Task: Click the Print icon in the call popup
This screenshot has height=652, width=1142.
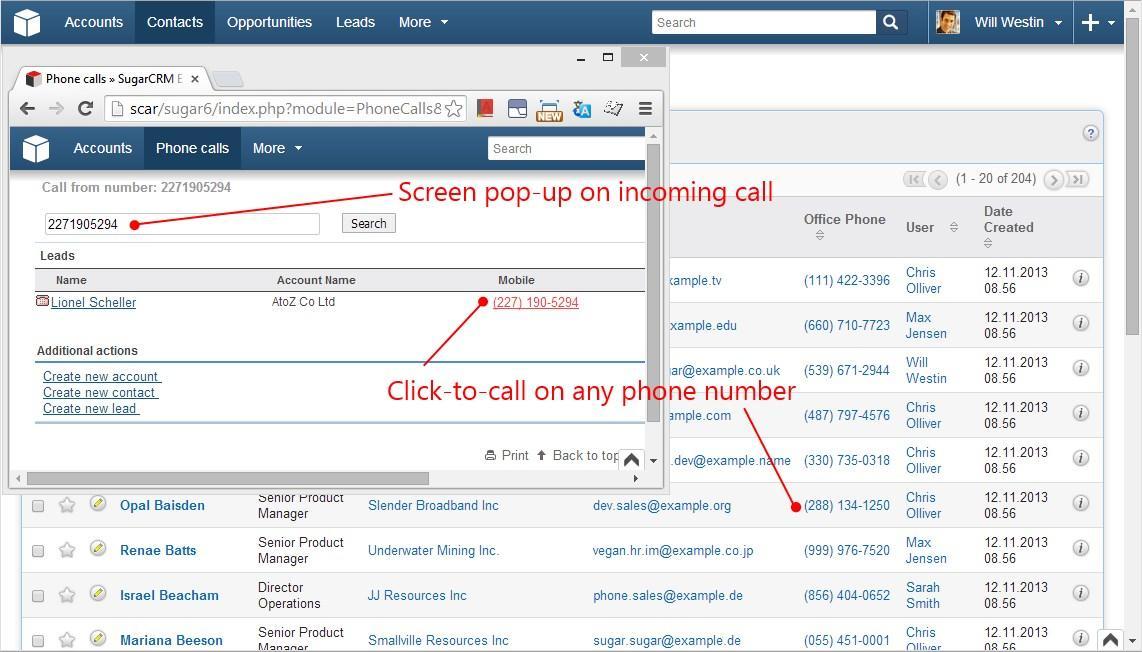Action: 489,455
